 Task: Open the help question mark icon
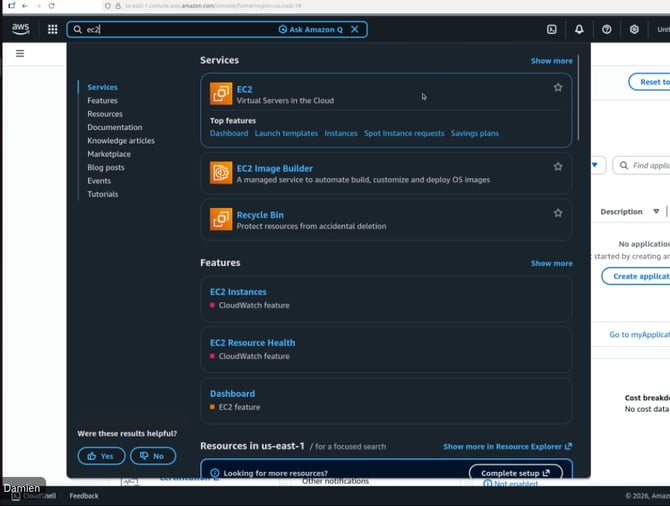[606, 30]
